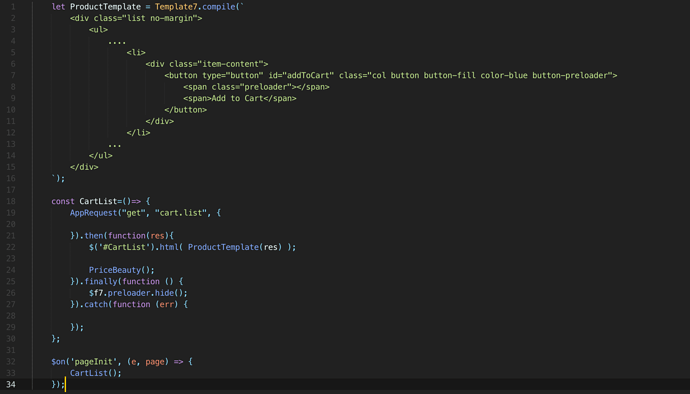
Task: Click line number 7 in the gutter
Action: (x=13, y=75)
